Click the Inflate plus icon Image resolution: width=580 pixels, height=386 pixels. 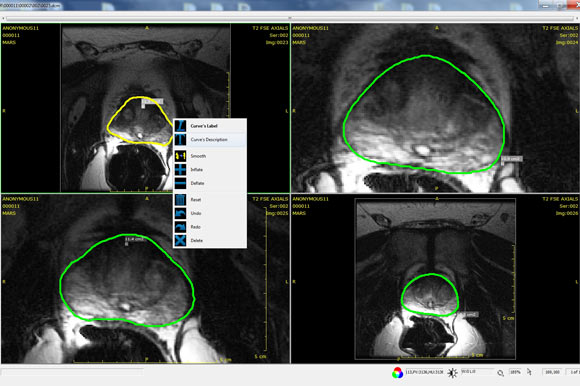coord(180,170)
